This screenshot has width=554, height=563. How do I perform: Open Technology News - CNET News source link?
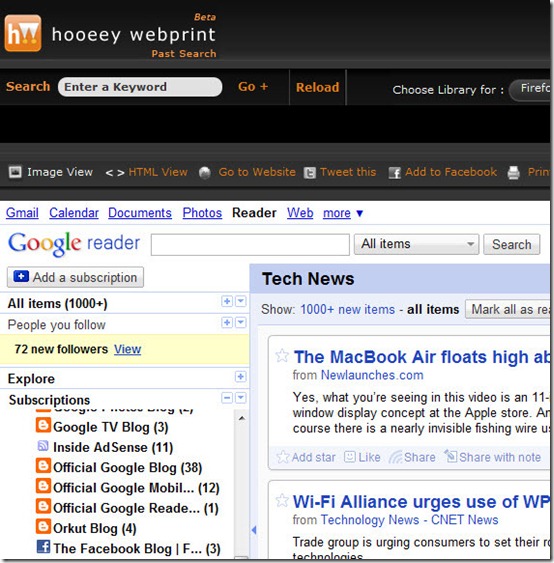(409, 520)
